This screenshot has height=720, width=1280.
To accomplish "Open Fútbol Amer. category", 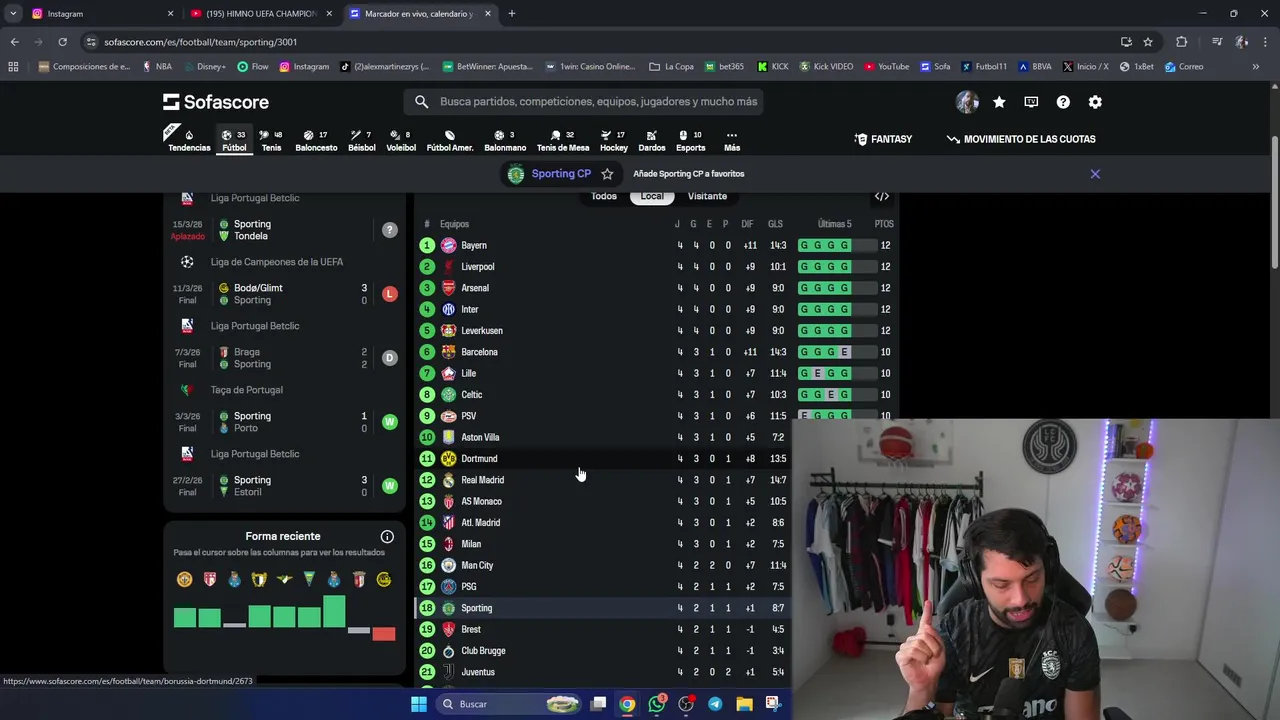I will coord(450,140).
